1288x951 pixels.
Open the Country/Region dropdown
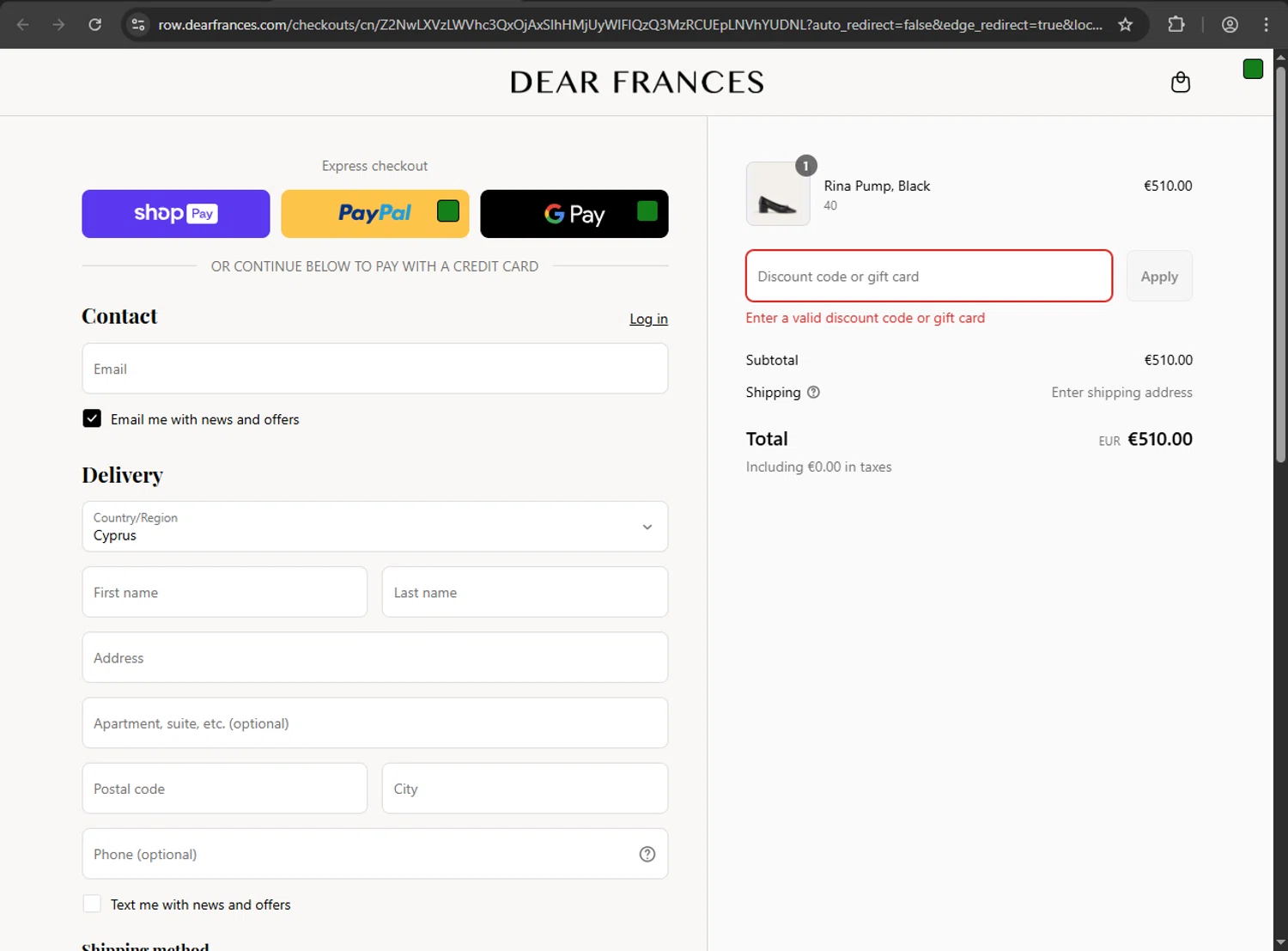tap(375, 527)
